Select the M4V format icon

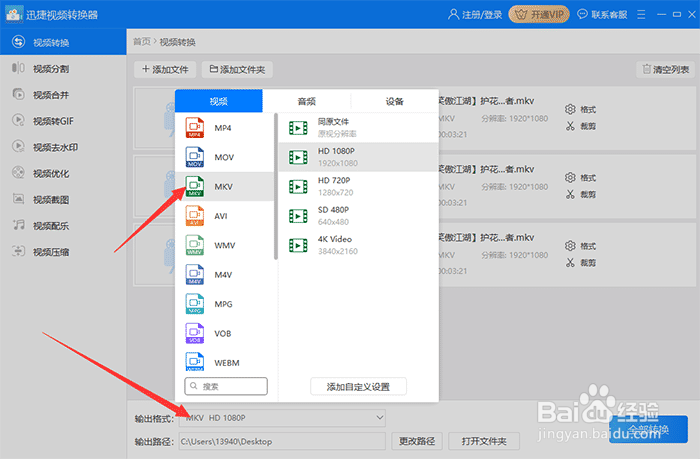(x=195, y=275)
